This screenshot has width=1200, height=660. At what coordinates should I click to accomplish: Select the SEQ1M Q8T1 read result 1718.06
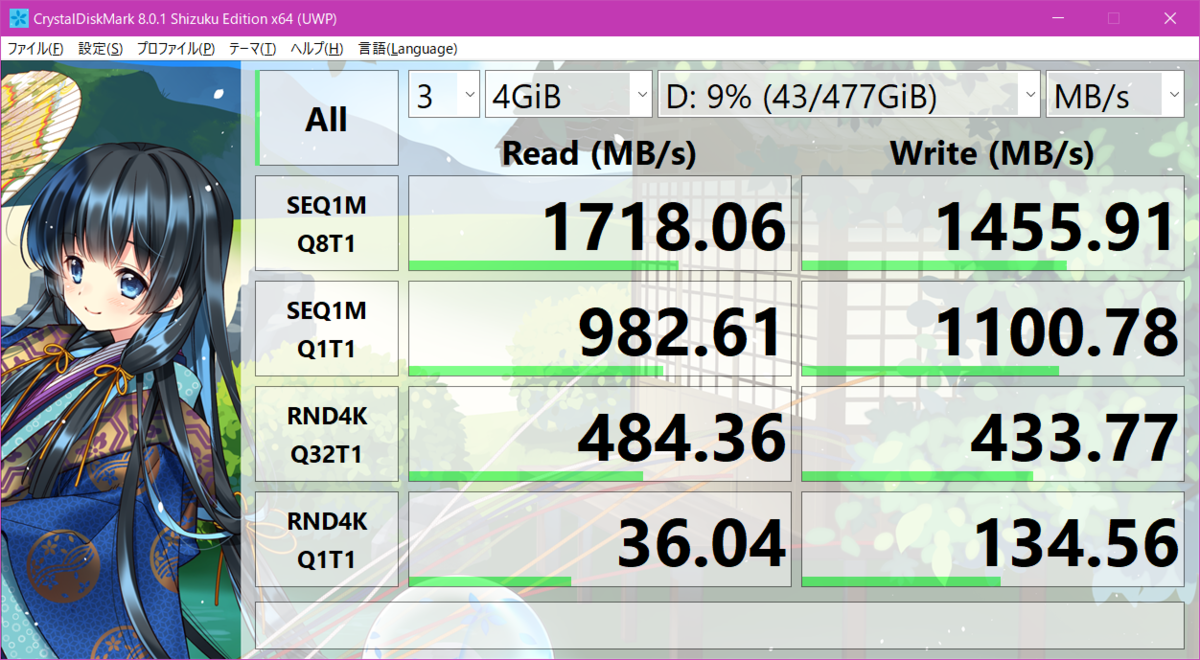[x=600, y=223]
